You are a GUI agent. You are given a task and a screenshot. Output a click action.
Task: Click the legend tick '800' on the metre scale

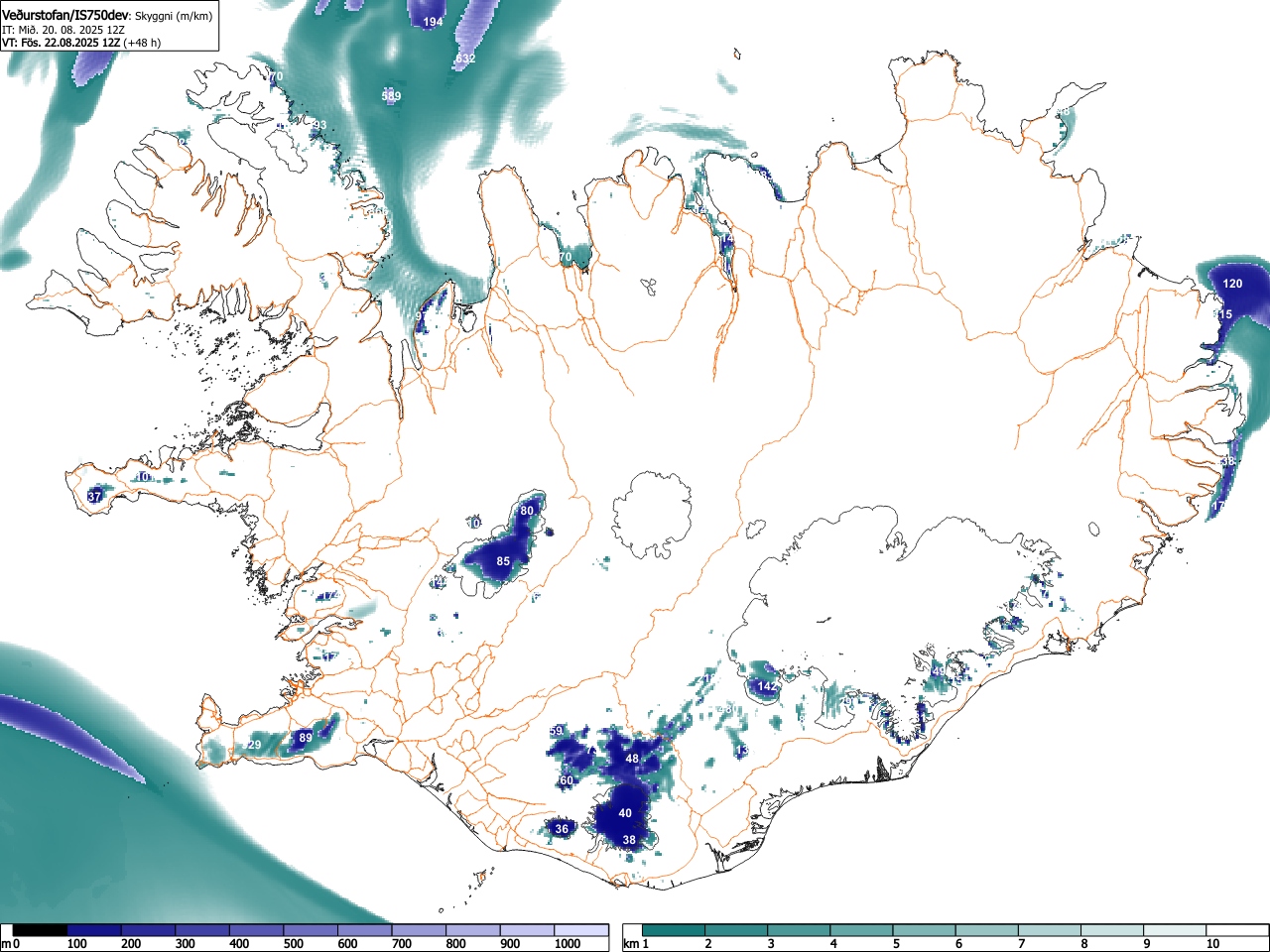455,944
